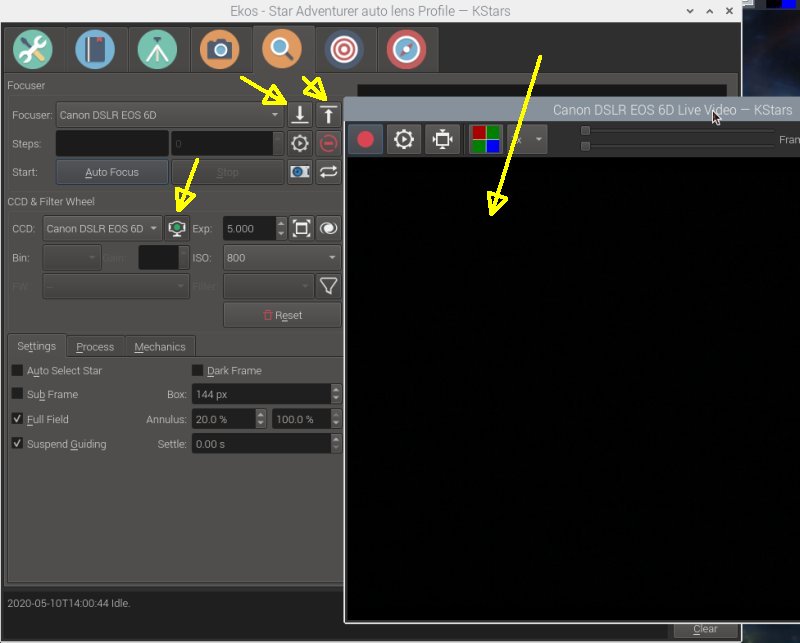Open the Mount module (tripod icon)
Image resolution: width=800 pixels, height=643 pixels.
click(x=157, y=50)
